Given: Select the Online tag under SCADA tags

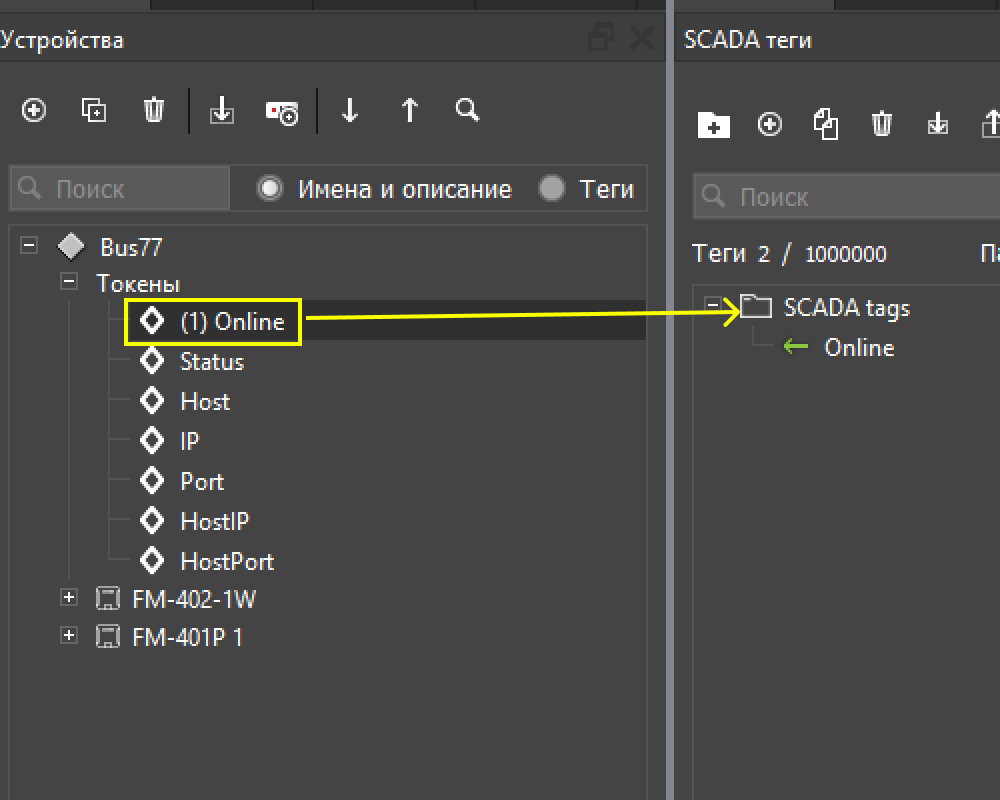Looking at the screenshot, I should coord(858,348).
